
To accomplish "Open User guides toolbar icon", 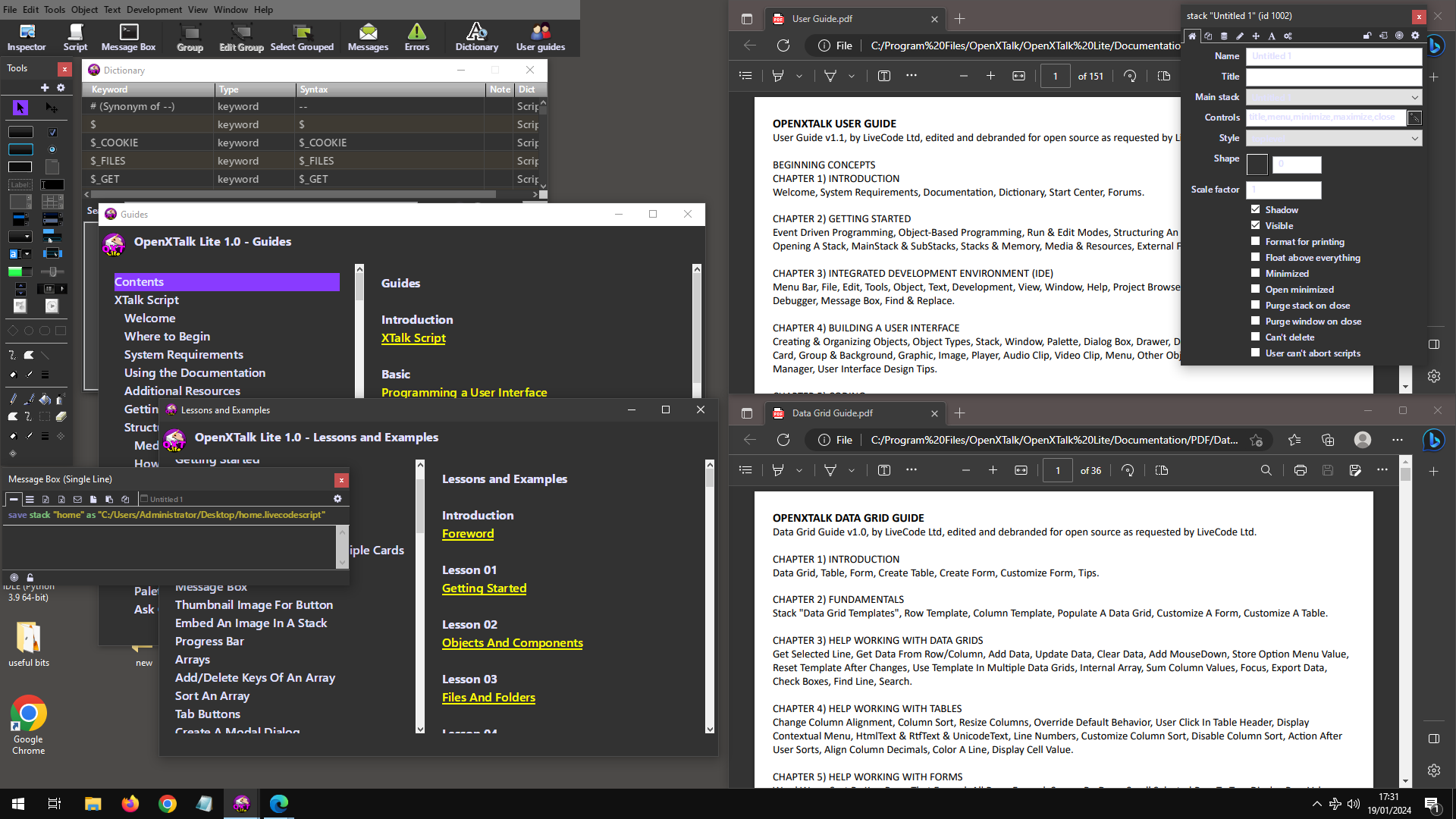I will [541, 37].
